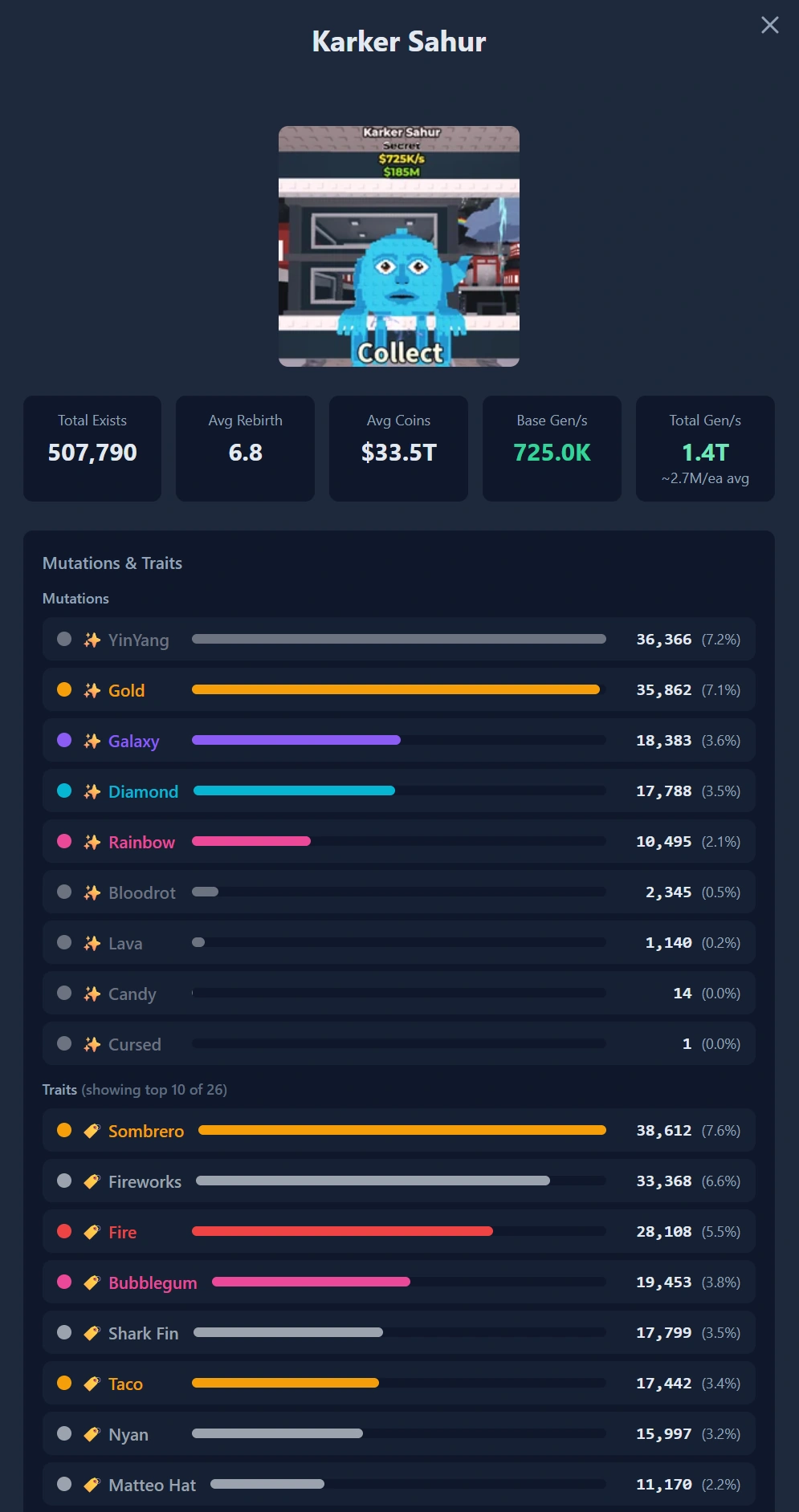Click the pink dot on Rainbow row

[x=64, y=841]
